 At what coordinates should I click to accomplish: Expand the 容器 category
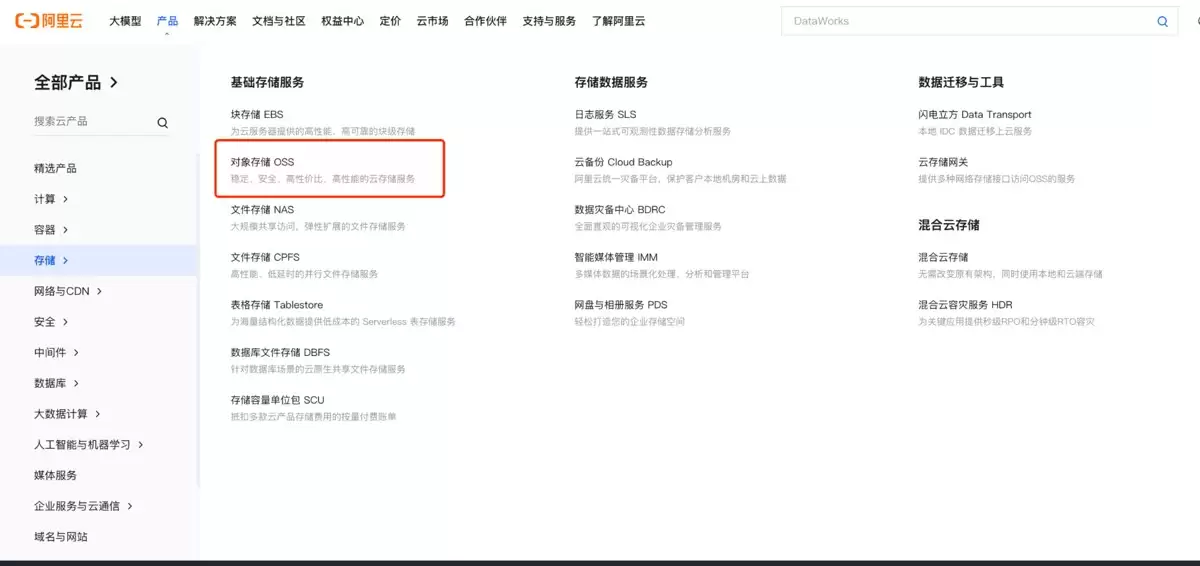tap(51, 230)
